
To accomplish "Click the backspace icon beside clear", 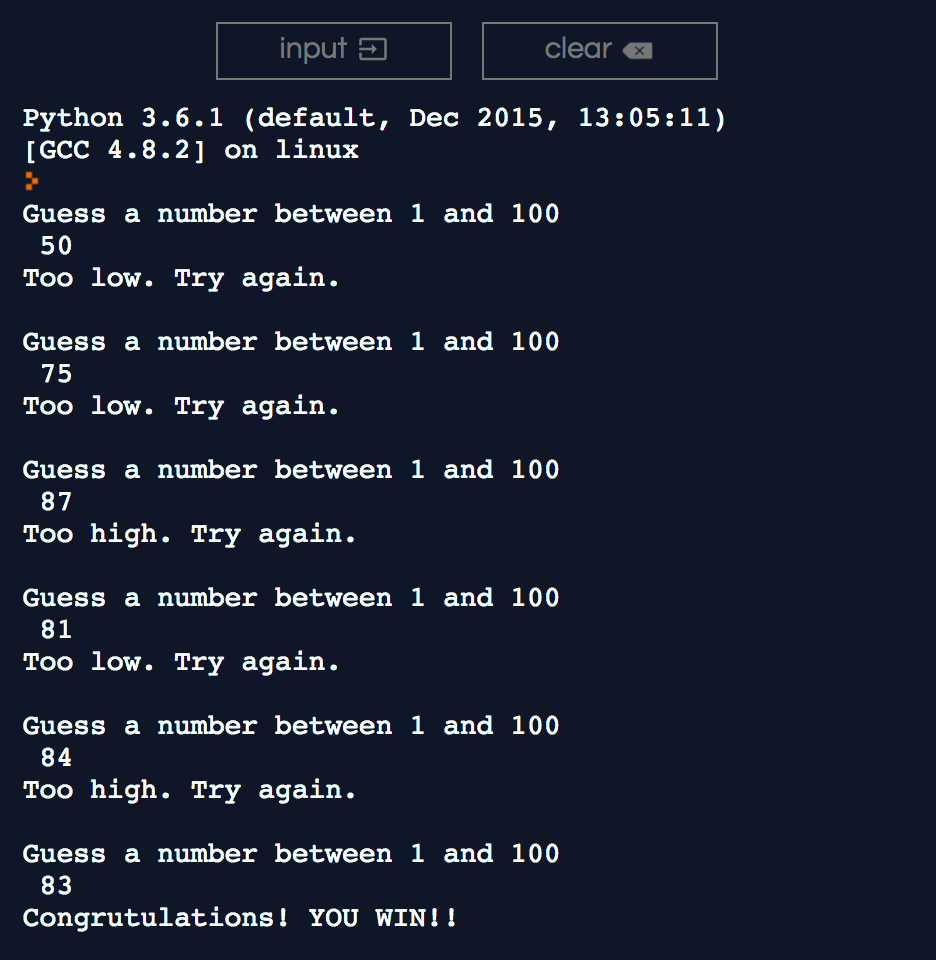I will (638, 50).
